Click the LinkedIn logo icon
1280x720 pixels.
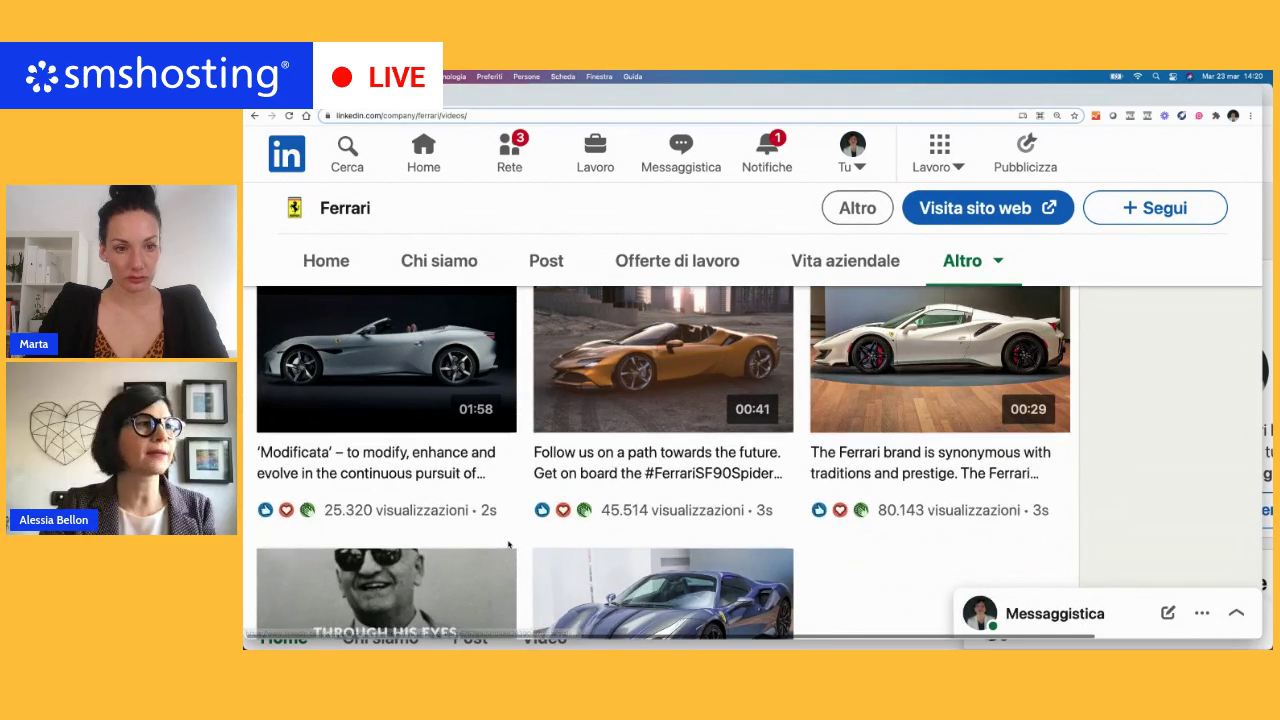[287, 154]
